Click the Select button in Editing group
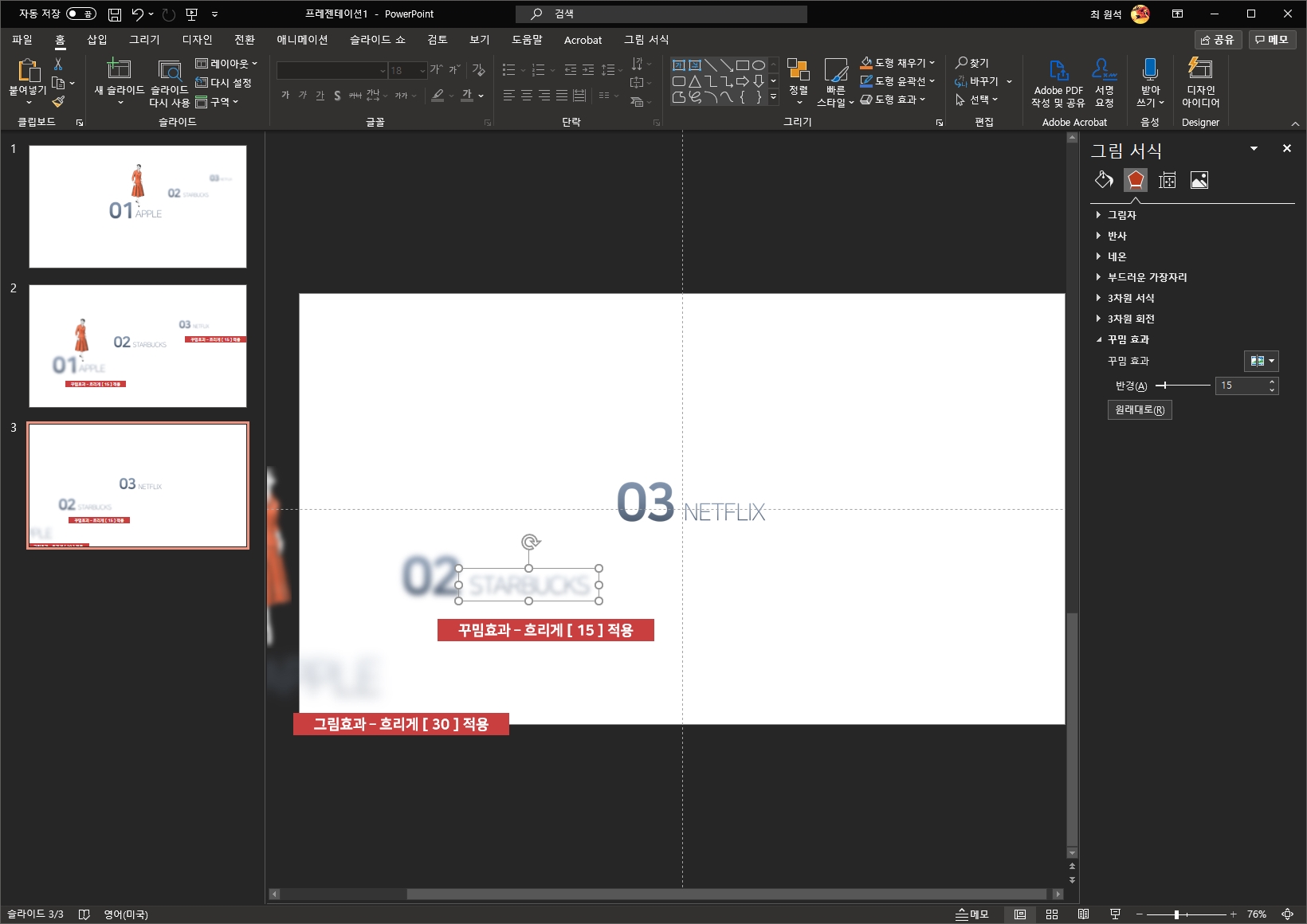This screenshot has width=1307, height=924. click(976, 100)
